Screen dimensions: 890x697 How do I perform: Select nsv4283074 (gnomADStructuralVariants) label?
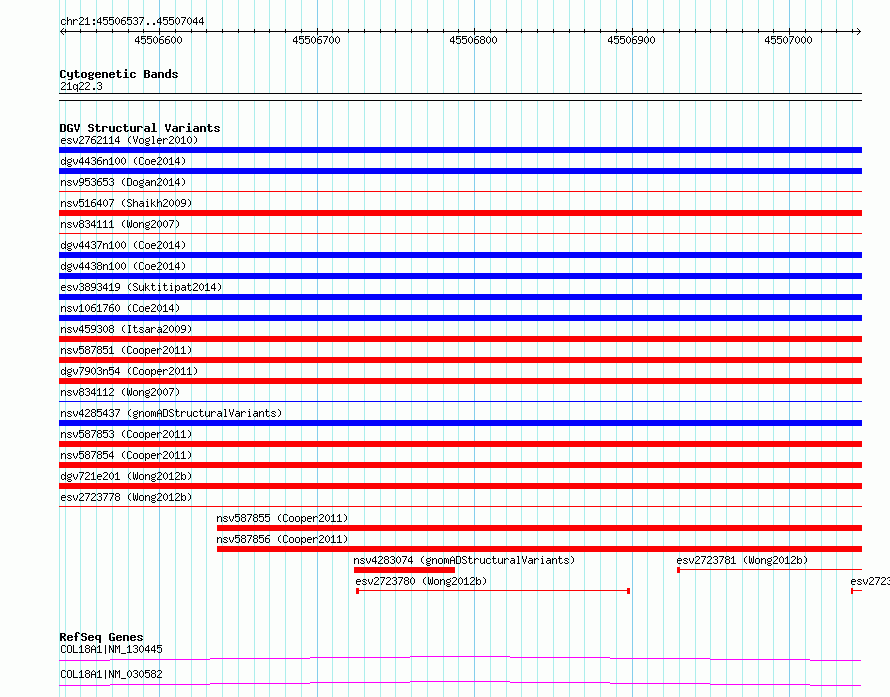tap(464, 560)
